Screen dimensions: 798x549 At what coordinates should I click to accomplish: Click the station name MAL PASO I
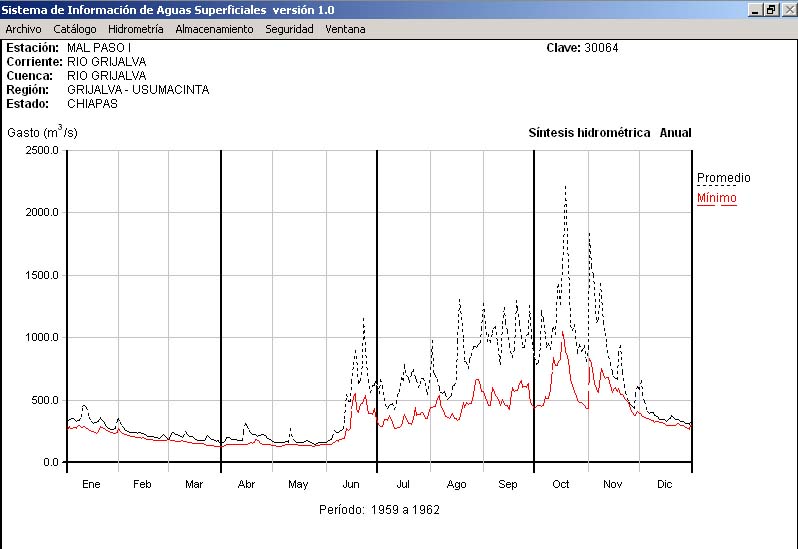point(99,48)
